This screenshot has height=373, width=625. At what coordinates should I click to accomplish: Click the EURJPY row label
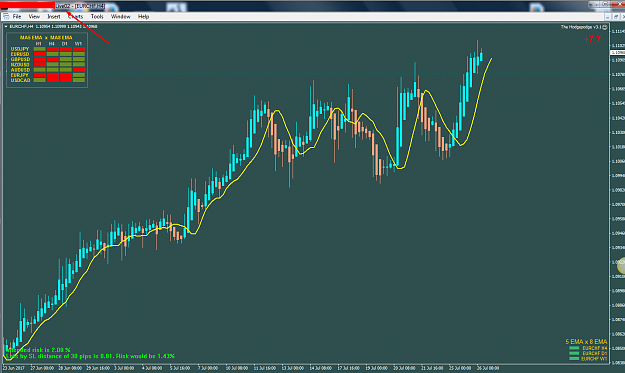point(20,75)
